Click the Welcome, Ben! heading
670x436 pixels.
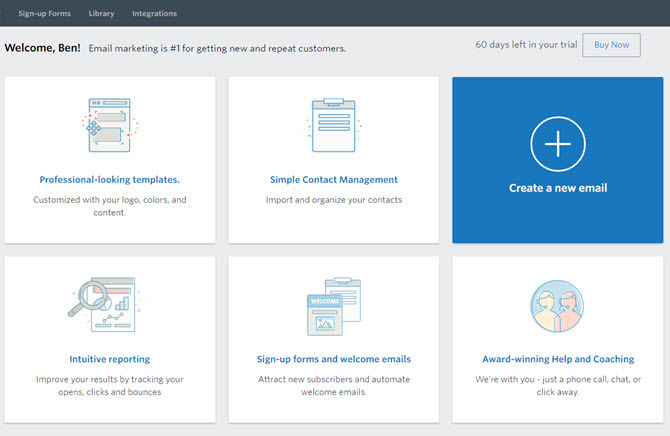click(42, 48)
